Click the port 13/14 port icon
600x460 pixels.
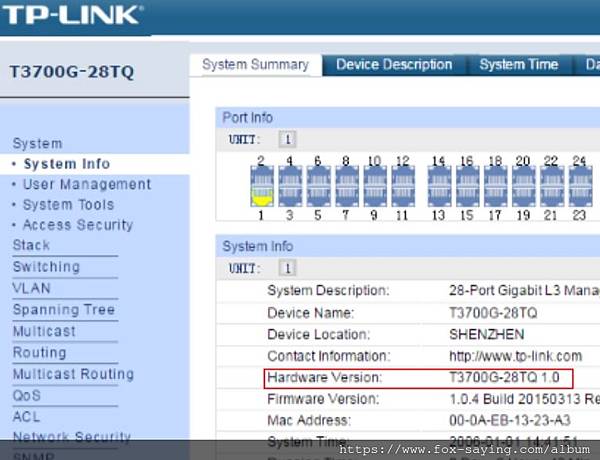[x=439, y=186]
